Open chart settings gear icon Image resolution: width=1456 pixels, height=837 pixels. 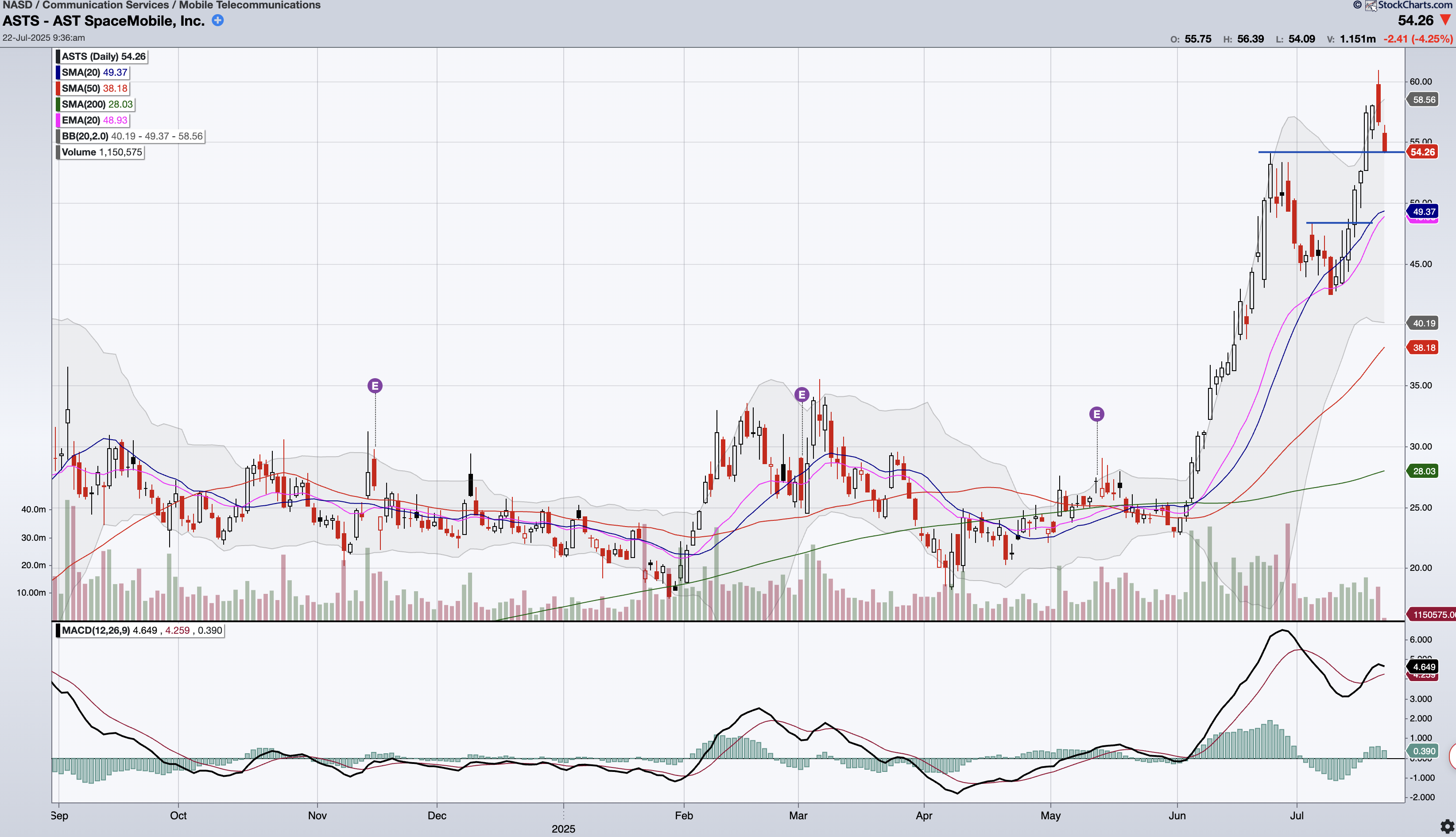pyautogui.click(x=1447, y=827)
